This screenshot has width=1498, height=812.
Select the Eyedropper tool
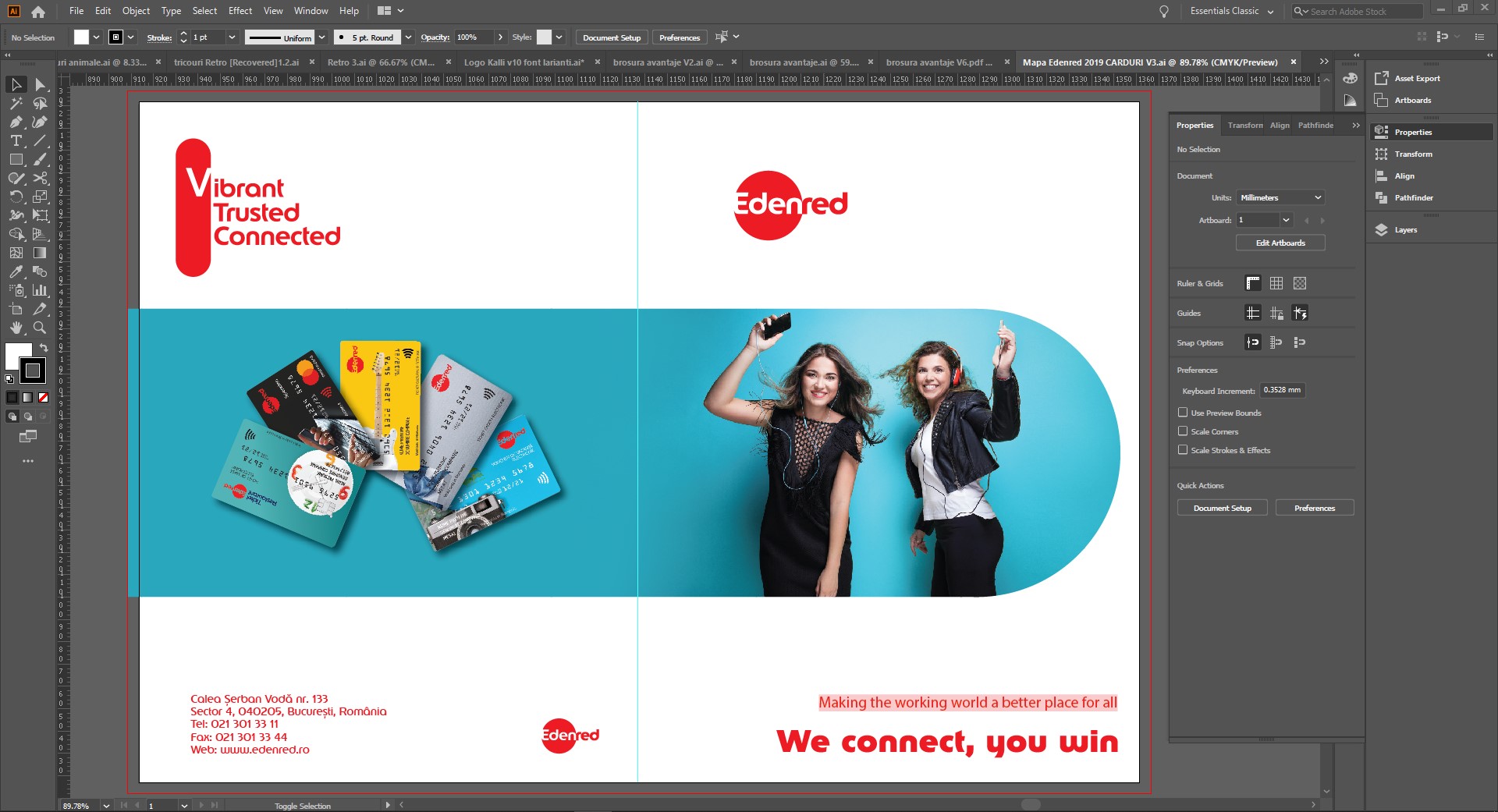[16, 271]
